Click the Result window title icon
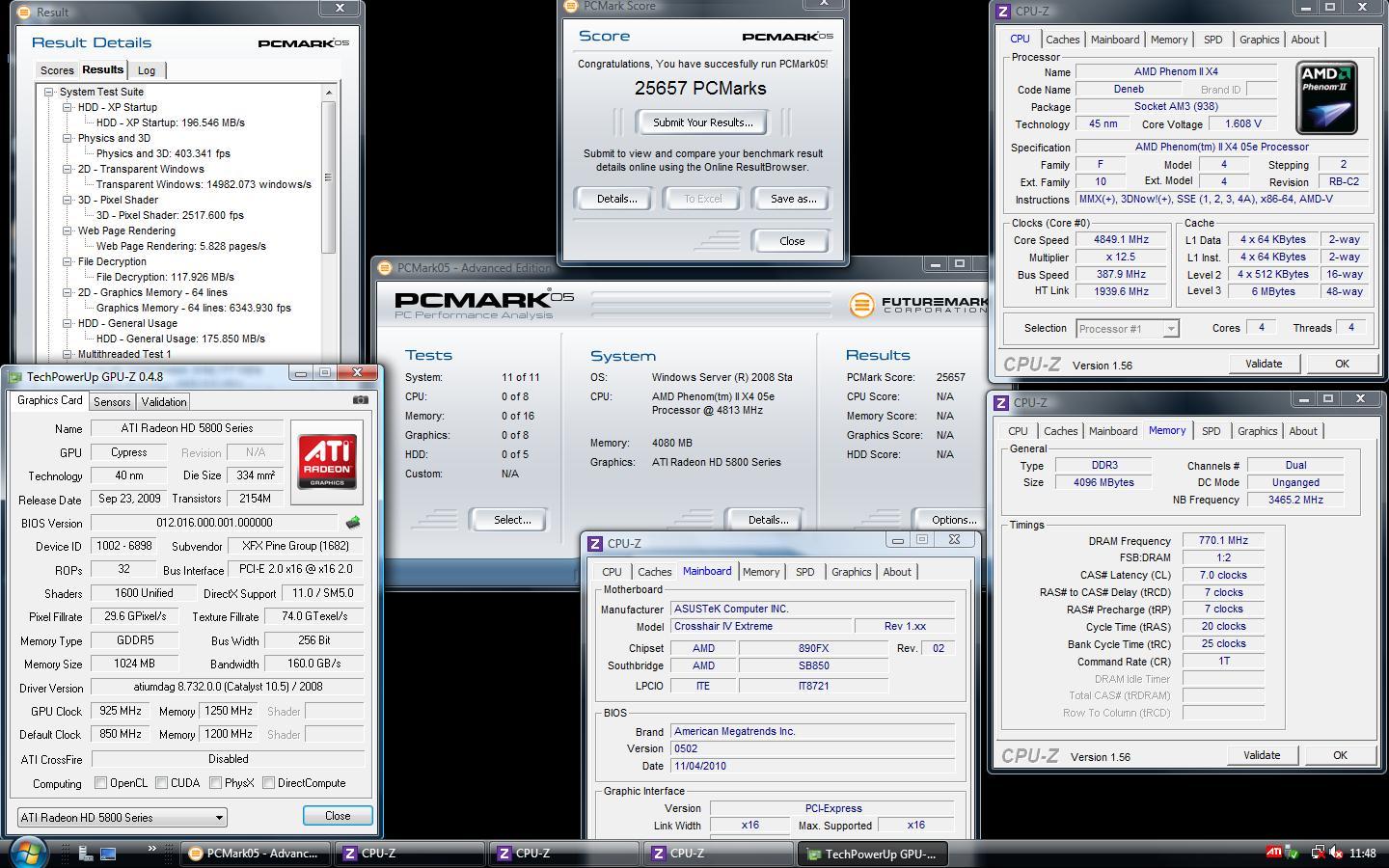This screenshot has width=1389, height=868. coord(26,12)
